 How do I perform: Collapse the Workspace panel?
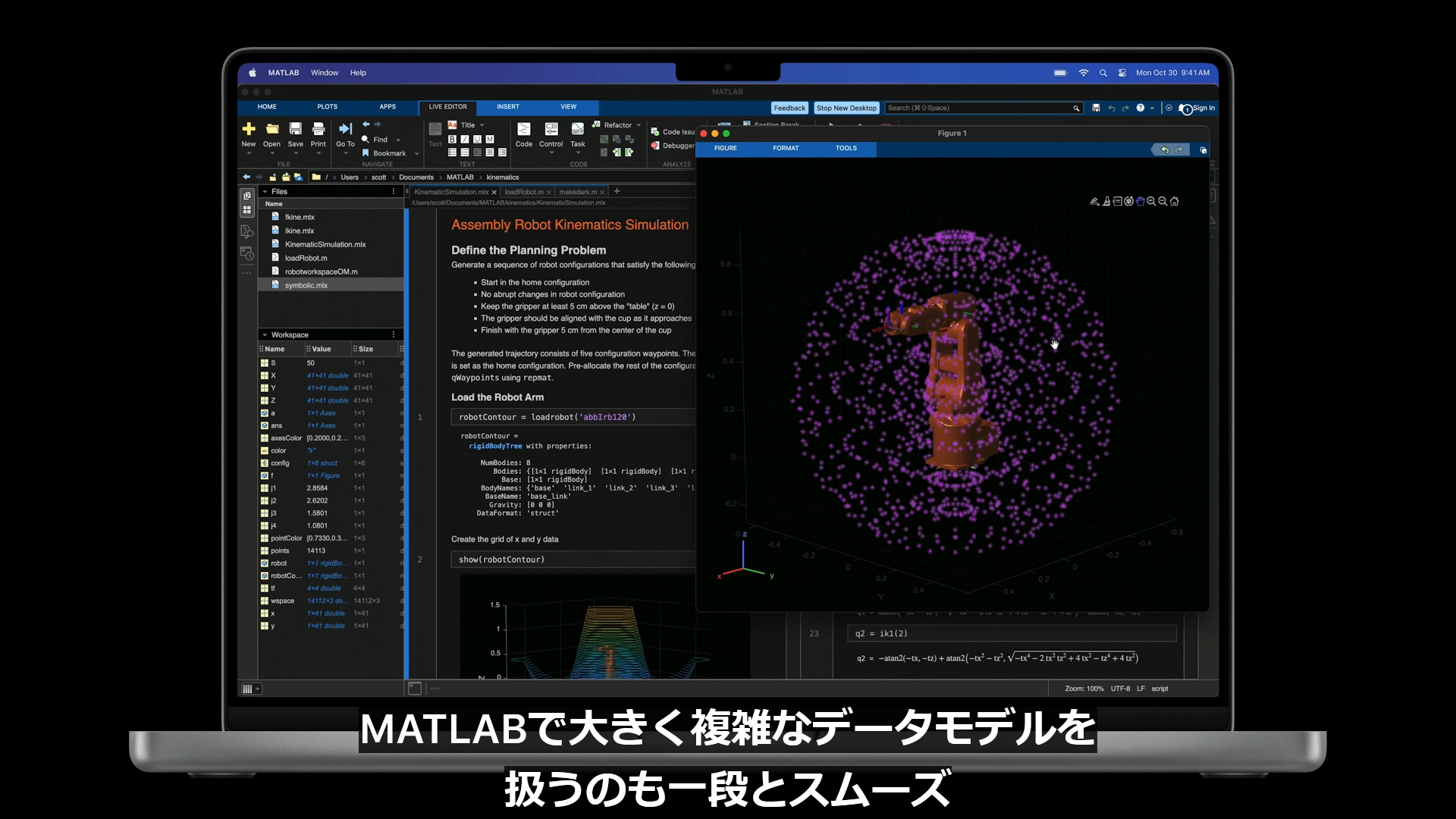click(x=265, y=334)
